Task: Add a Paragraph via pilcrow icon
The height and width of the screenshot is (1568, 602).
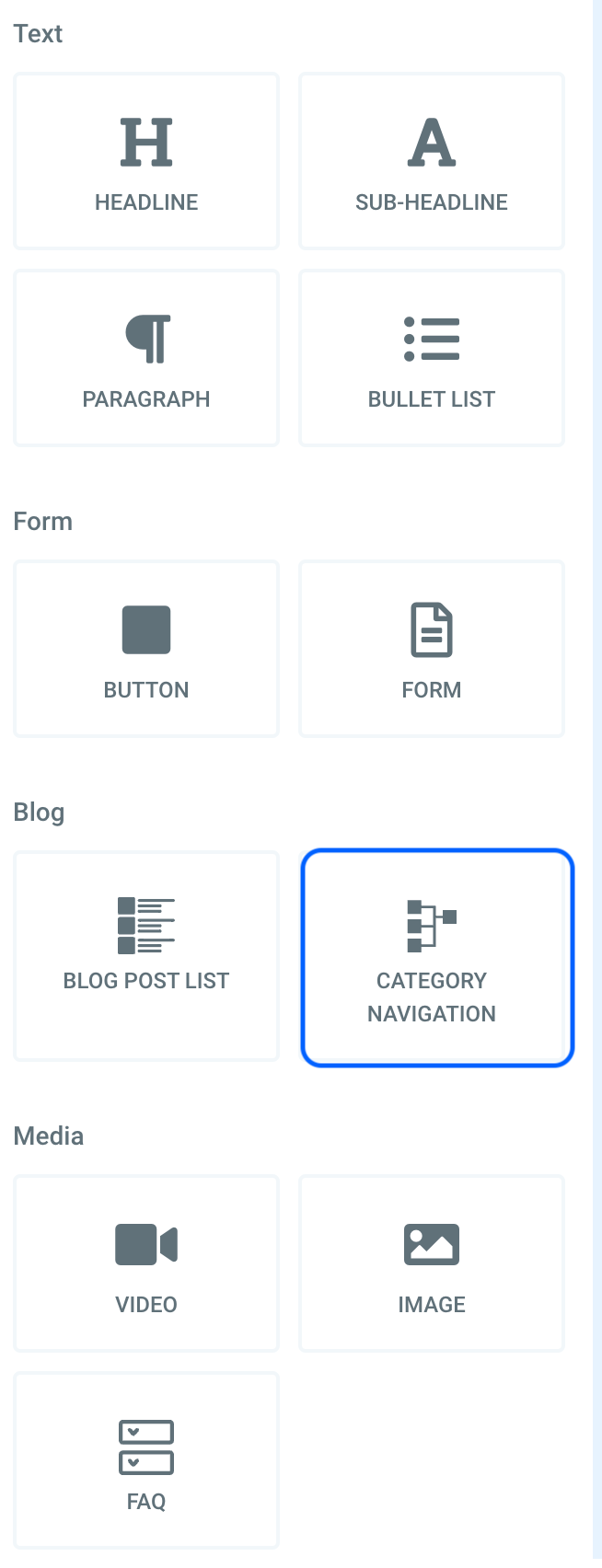Action: click(147, 339)
